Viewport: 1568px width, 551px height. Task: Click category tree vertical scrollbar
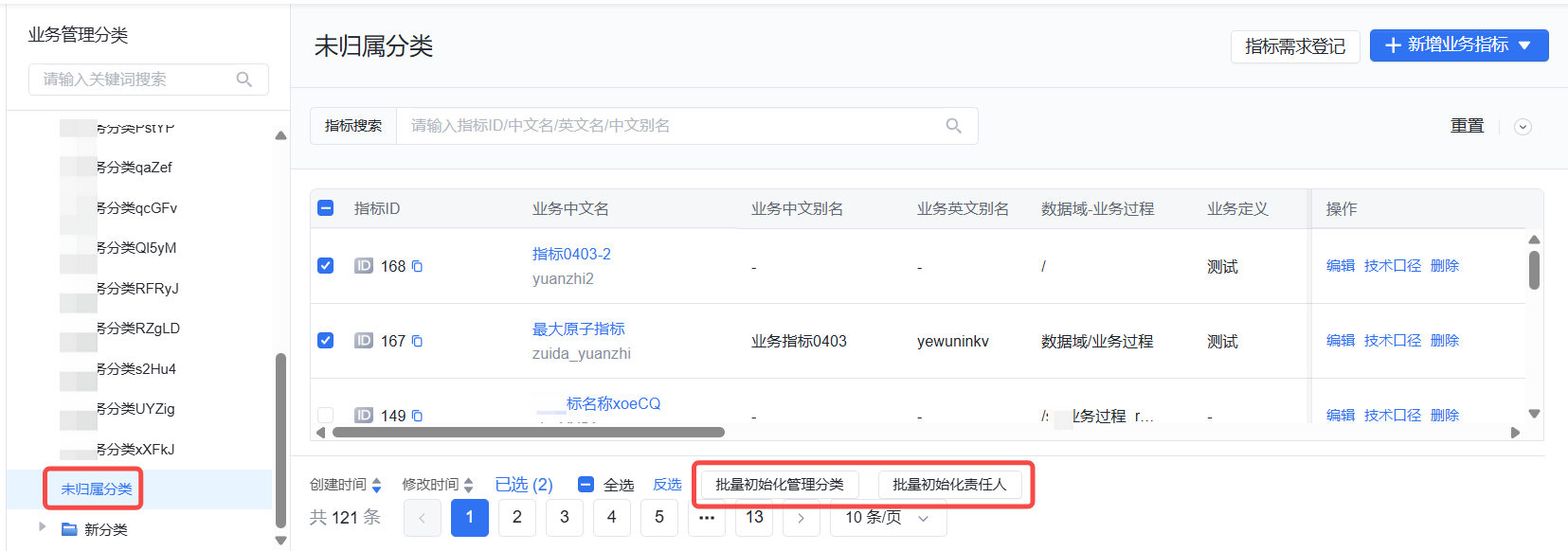click(x=280, y=440)
